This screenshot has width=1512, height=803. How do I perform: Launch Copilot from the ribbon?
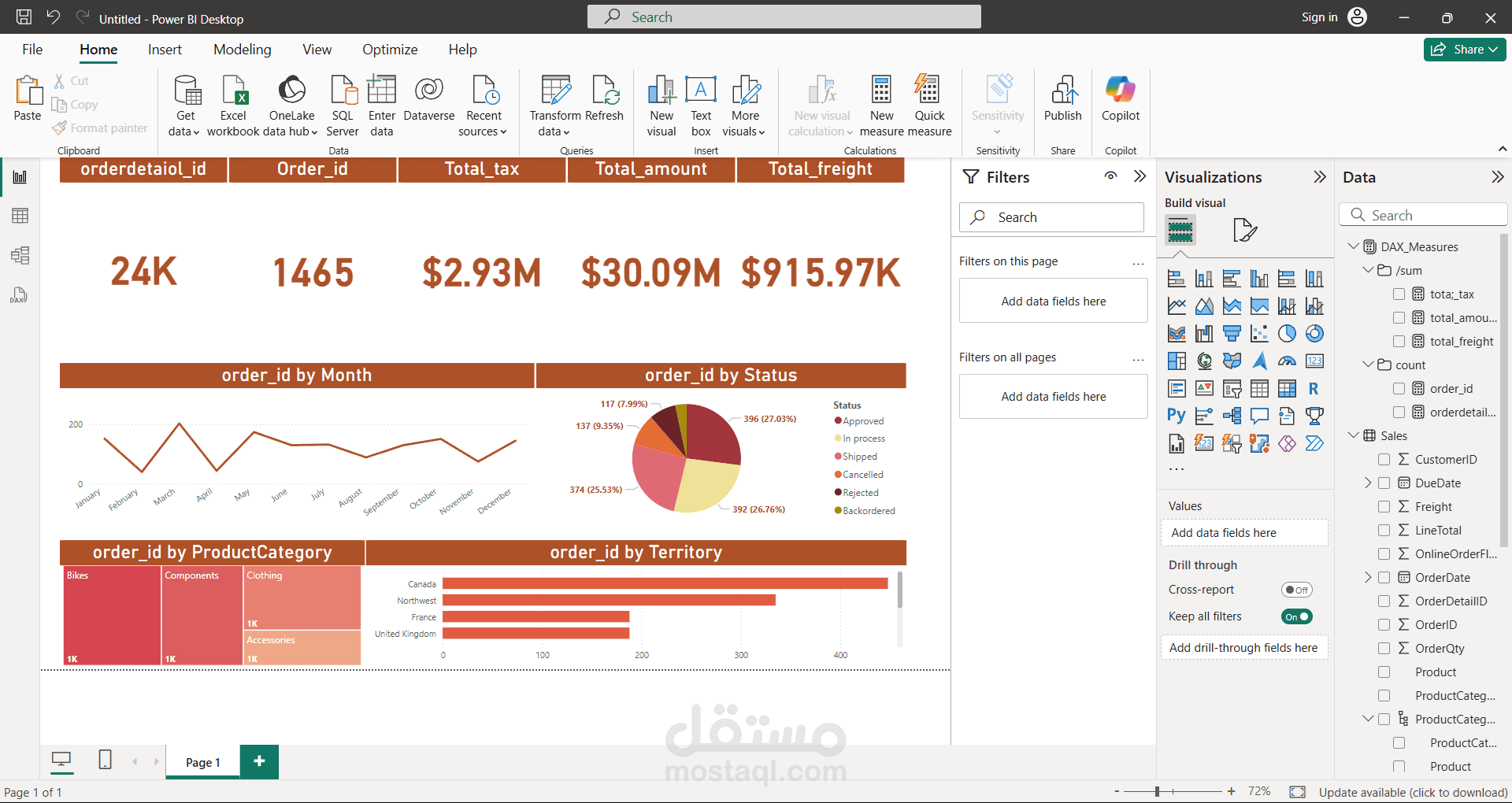pos(1121,98)
